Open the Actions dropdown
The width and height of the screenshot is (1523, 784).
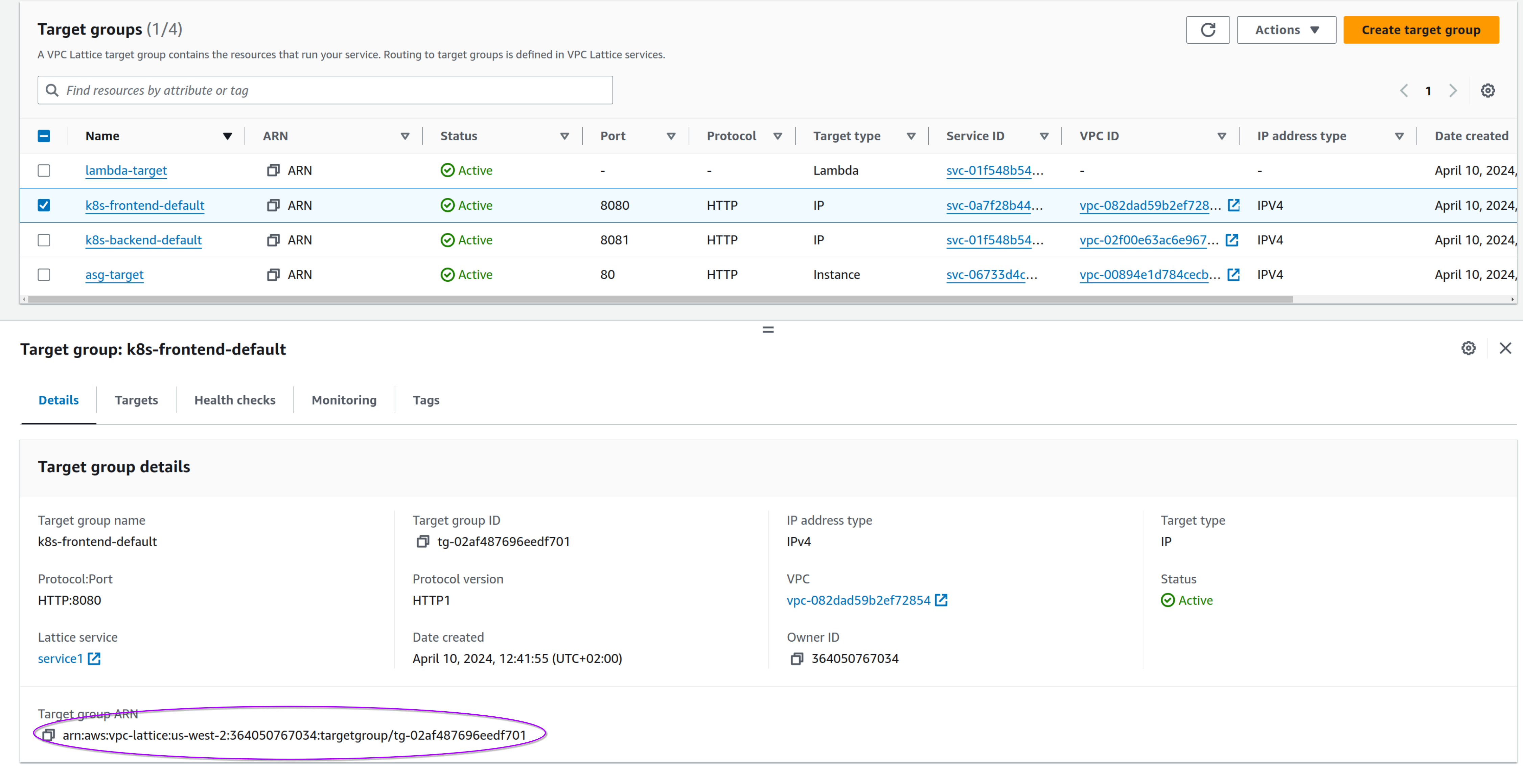(x=1286, y=29)
